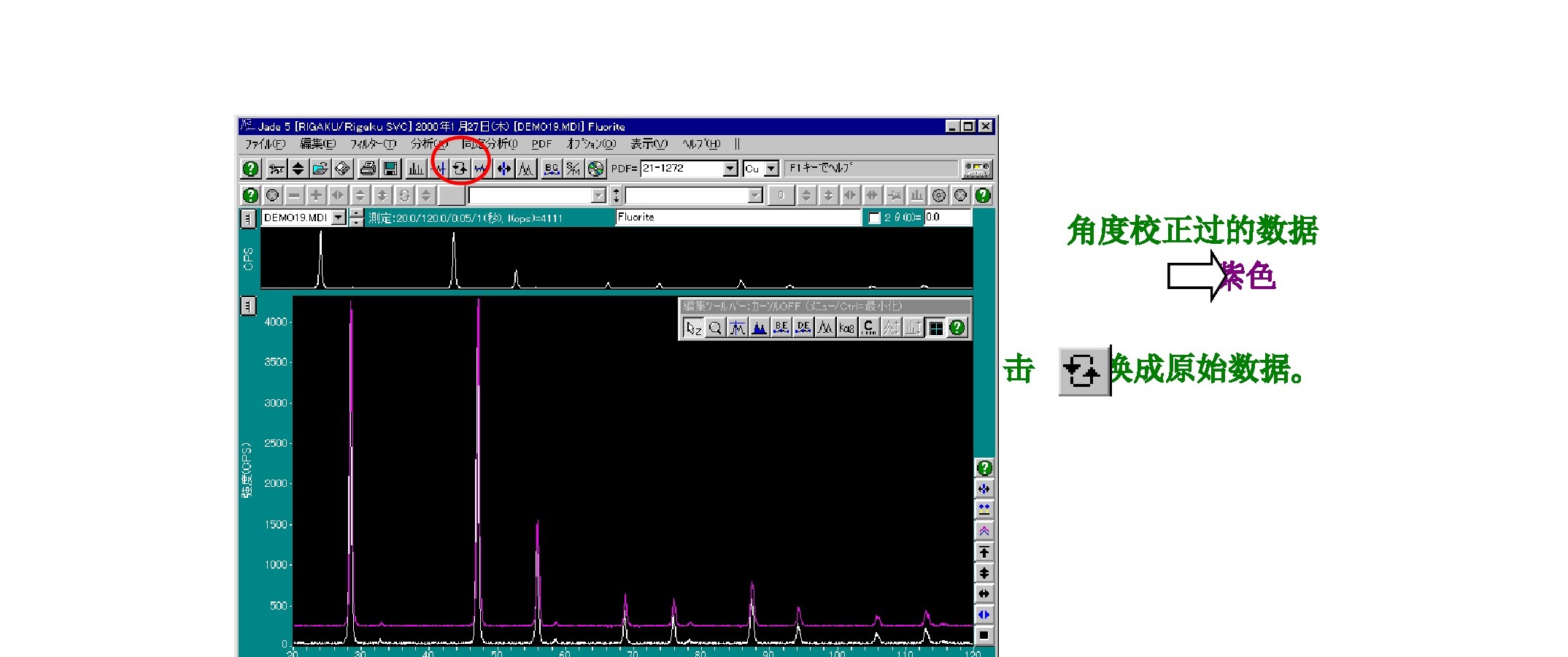Click the blue compress-arrows icon below sidebar help

[x=984, y=489]
